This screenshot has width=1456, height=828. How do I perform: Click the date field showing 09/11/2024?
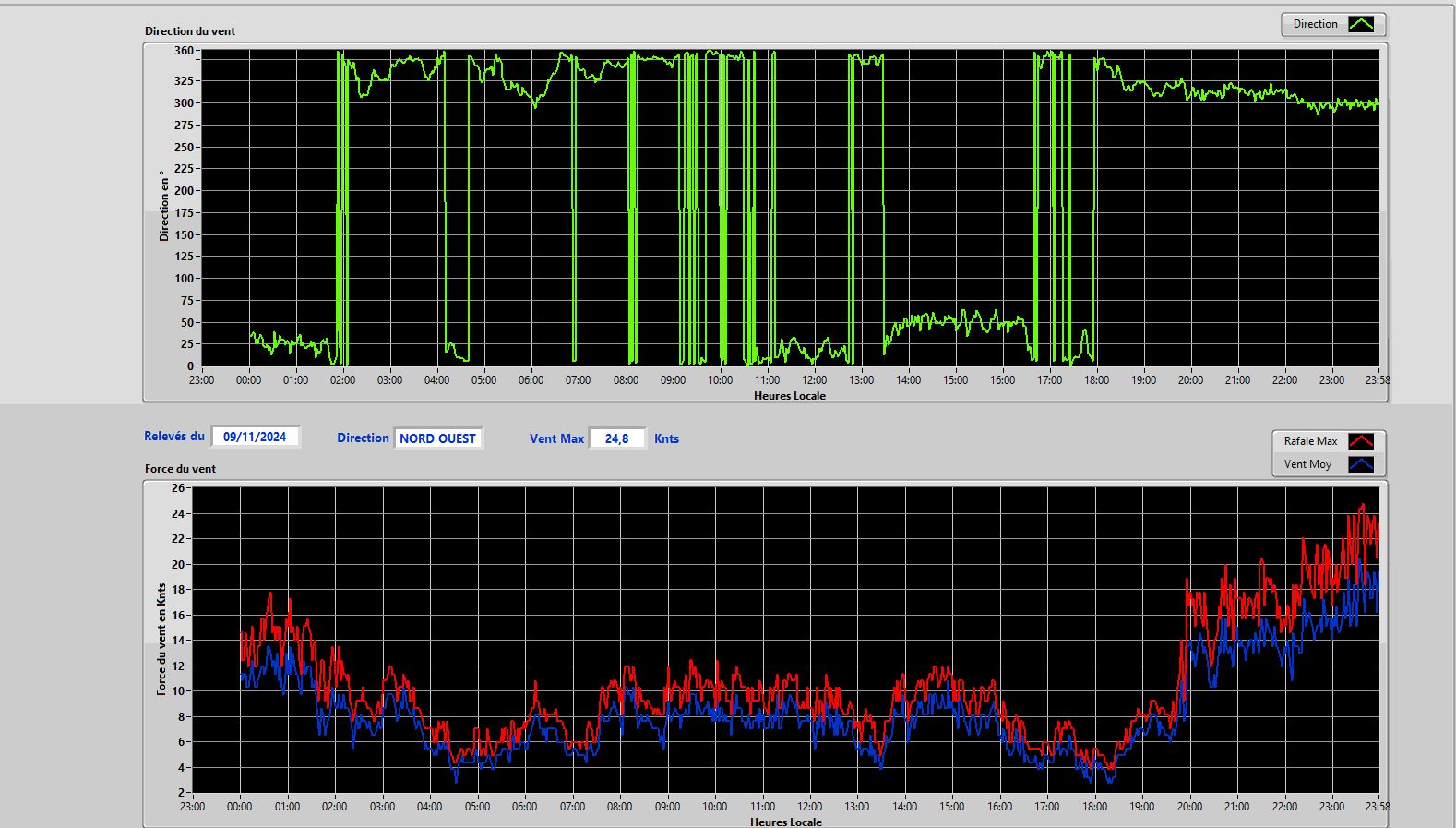coord(256,437)
